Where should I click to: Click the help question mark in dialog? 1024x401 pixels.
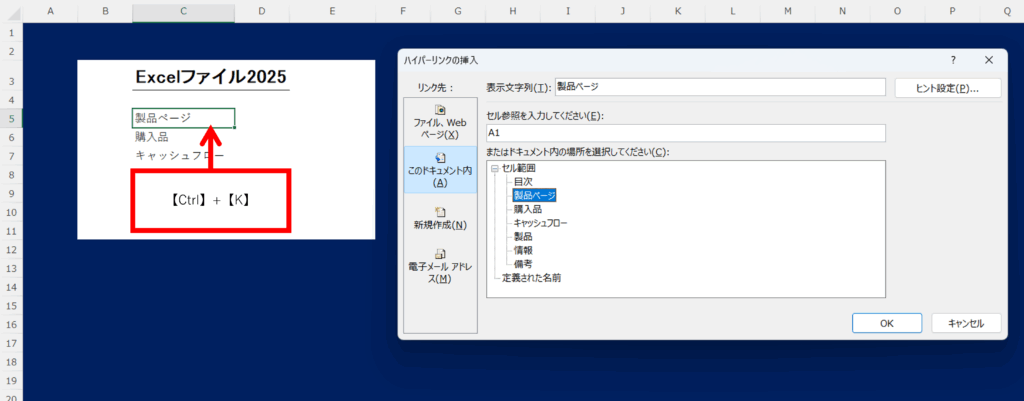point(952,60)
